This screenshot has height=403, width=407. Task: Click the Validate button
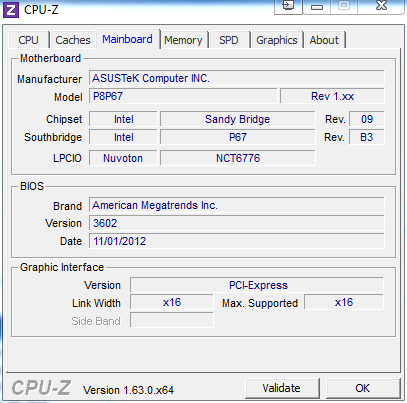pyautogui.click(x=282, y=388)
